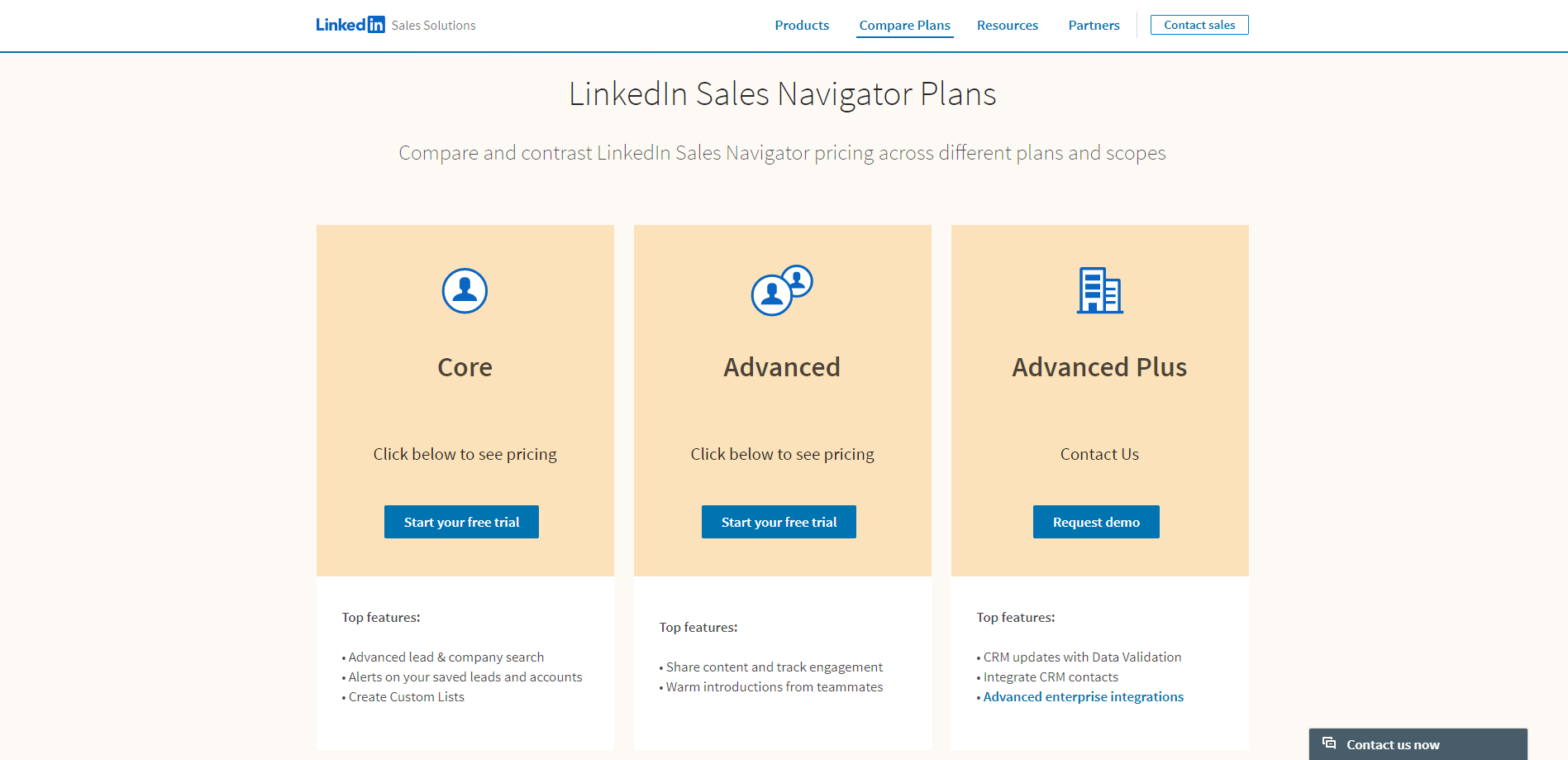Open the chat icon in Contact us now bar
1568x760 pixels.
[1328, 743]
